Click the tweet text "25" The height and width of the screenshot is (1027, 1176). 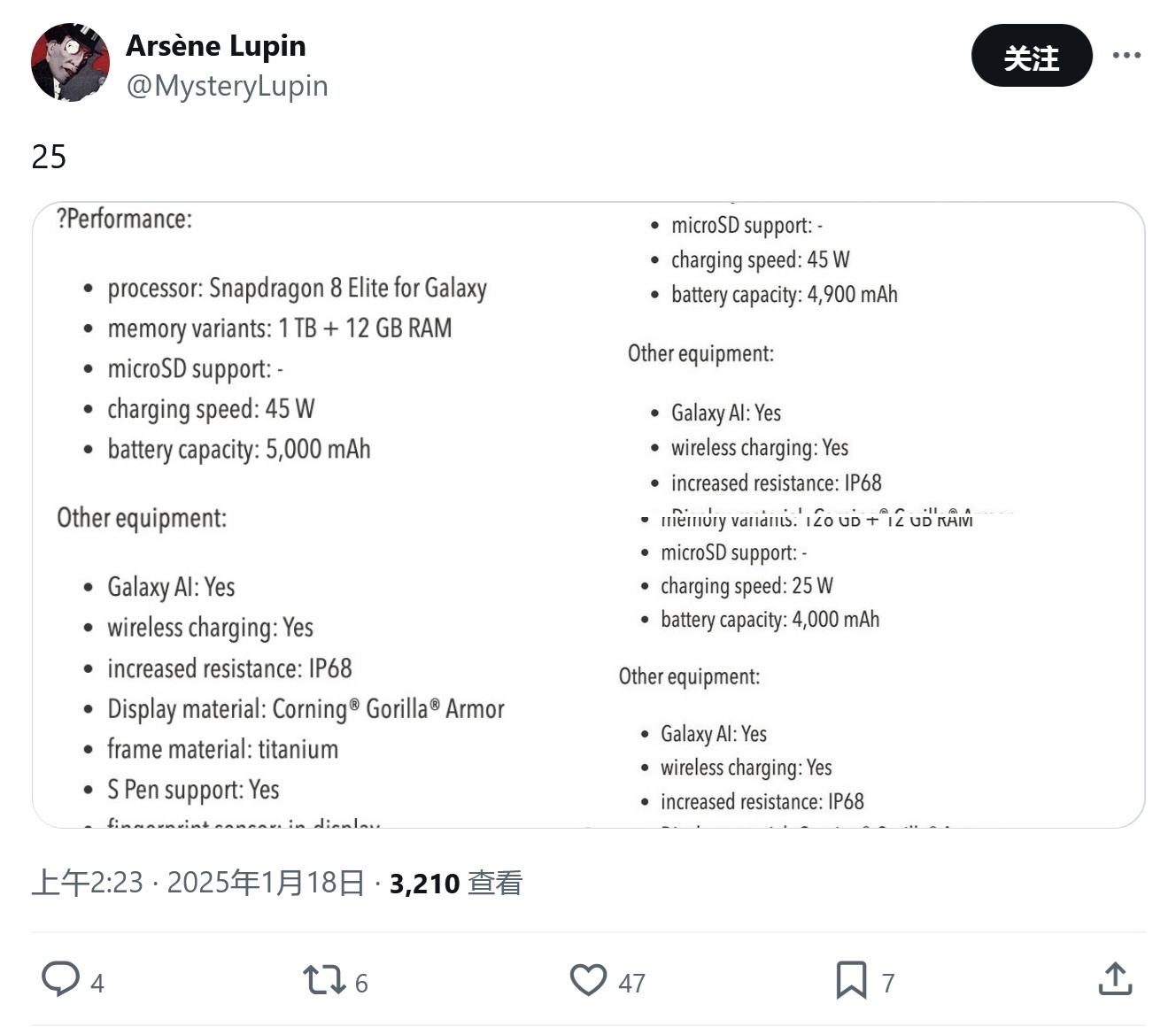click(x=49, y=157)
